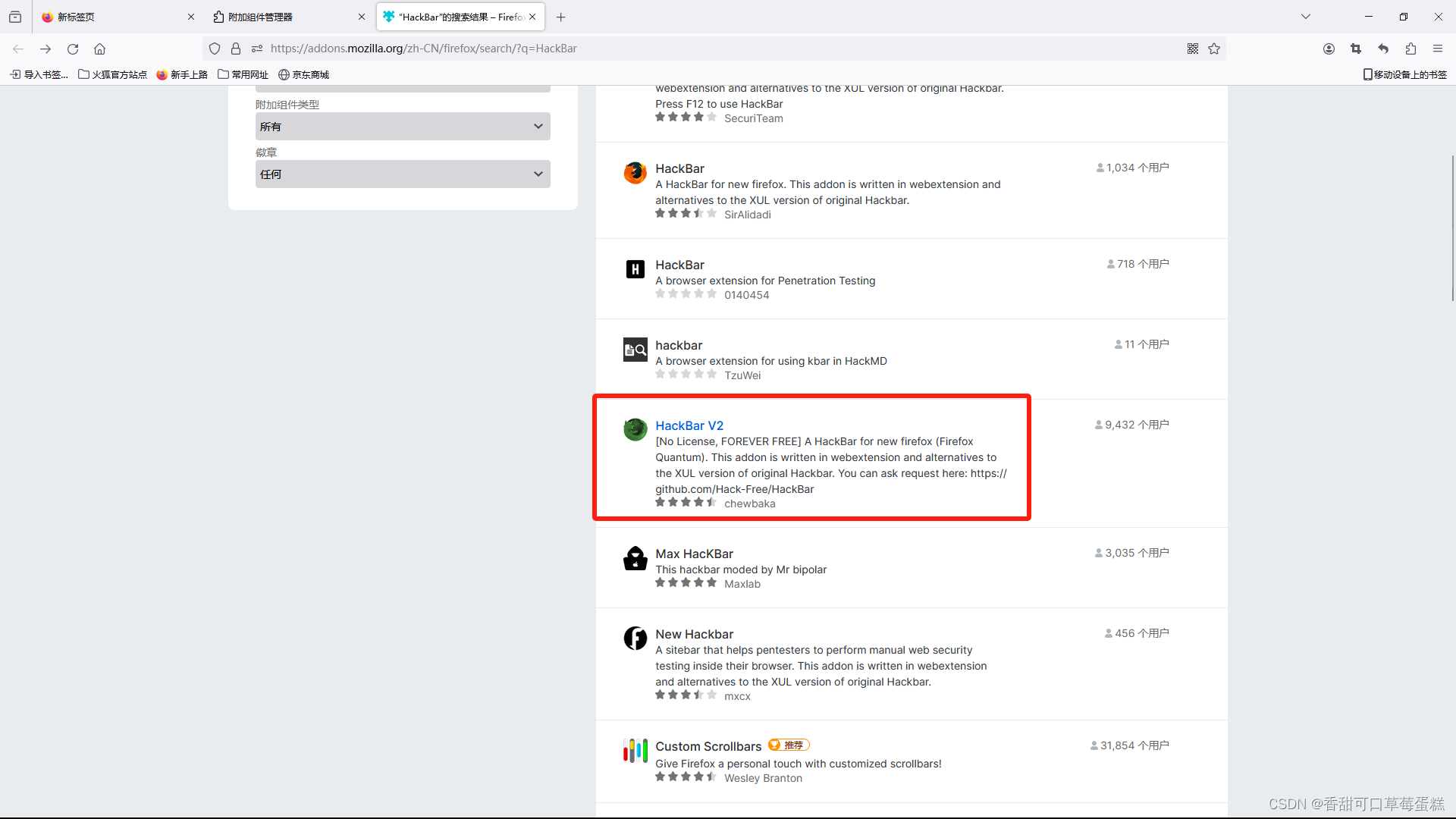The image size is (1456, 819).
Task: Click the 1,034 个用户 count
Action: pyautogui.click(x=1133, y=168)
